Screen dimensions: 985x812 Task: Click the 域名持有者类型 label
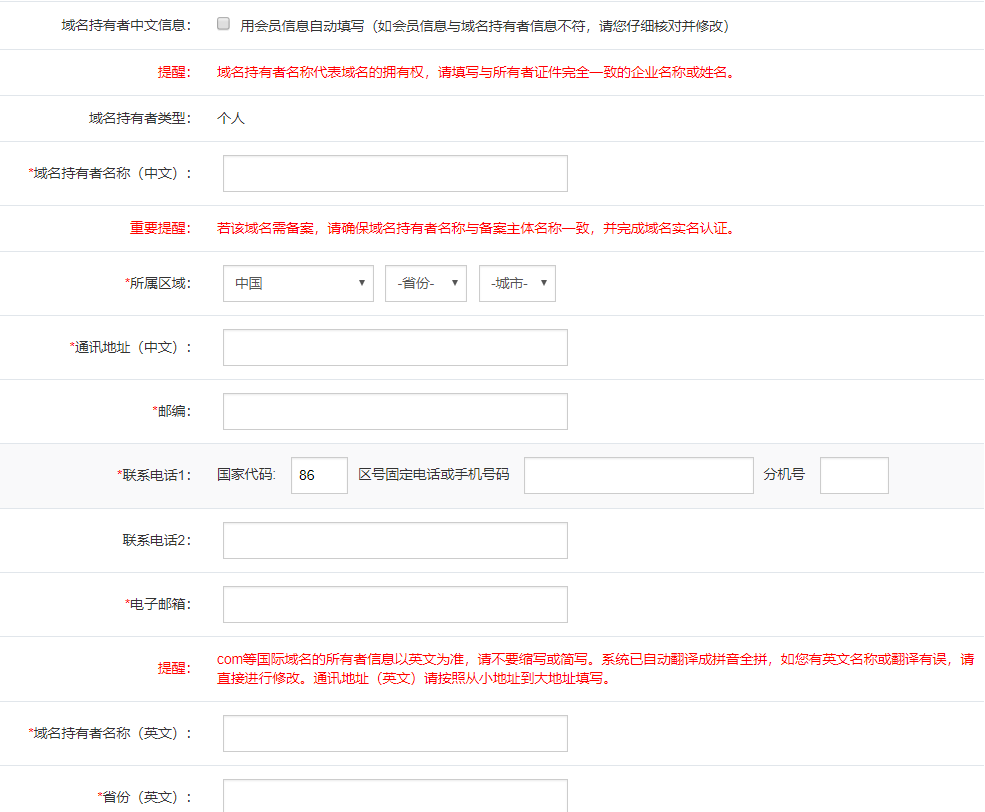coord(140,118)
